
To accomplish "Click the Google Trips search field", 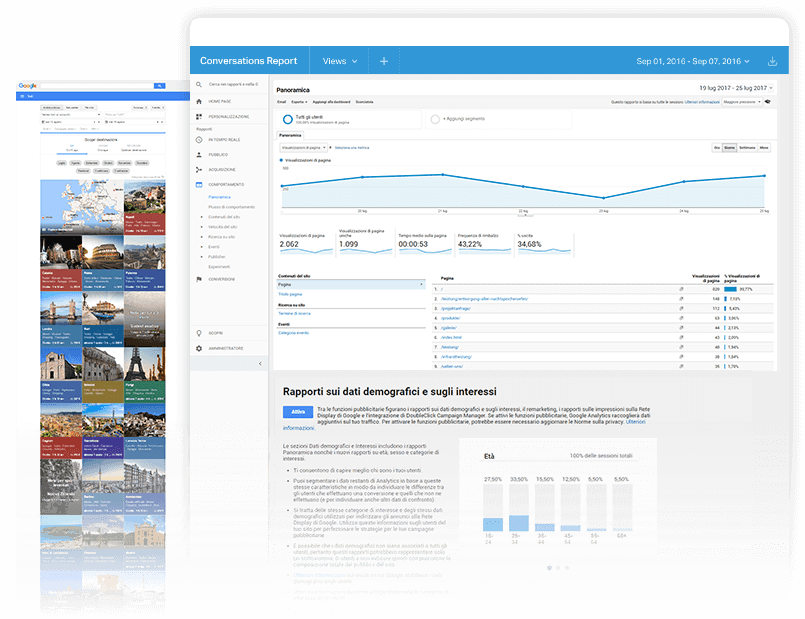I will tap(95, 87).
